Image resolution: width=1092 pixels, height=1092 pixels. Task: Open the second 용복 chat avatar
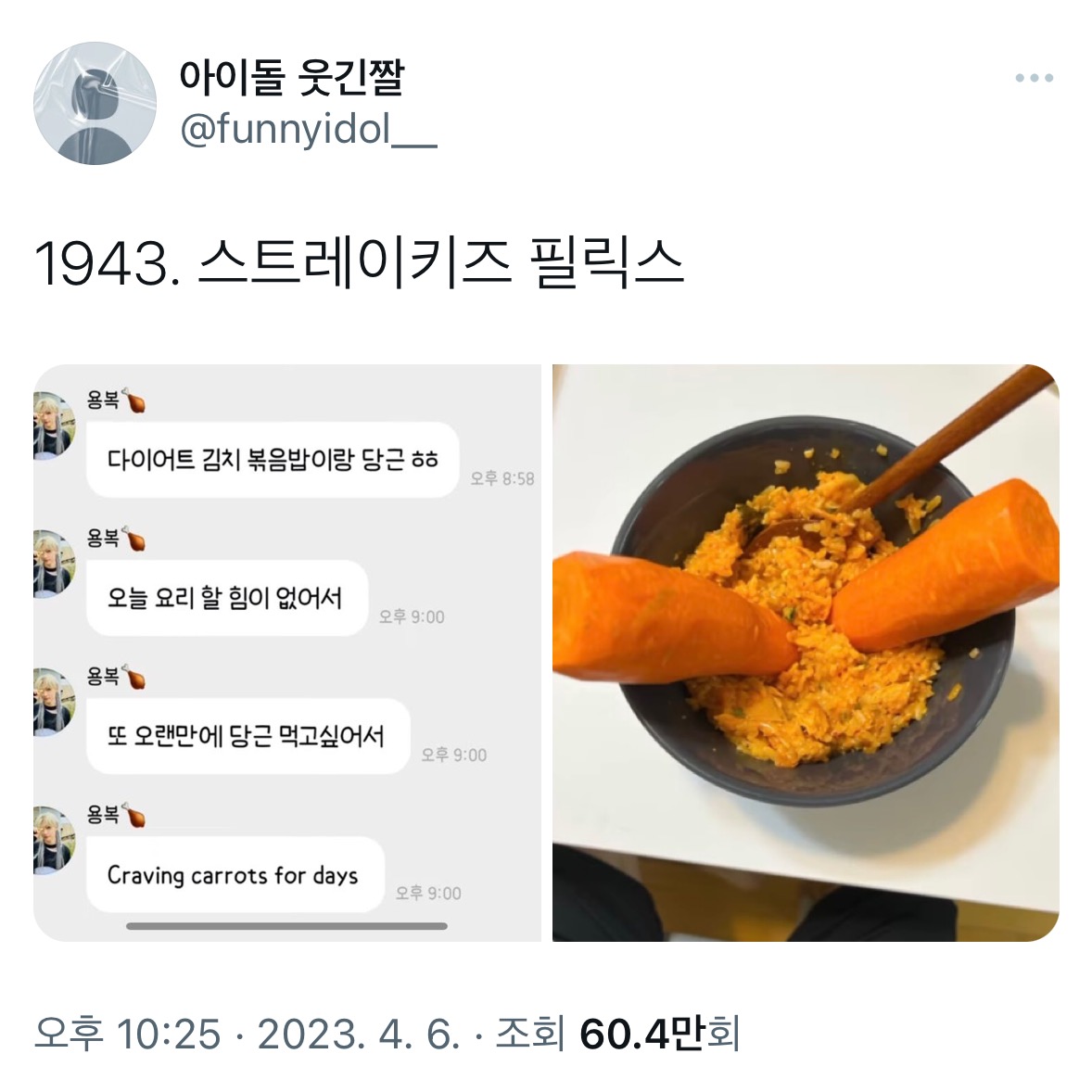(x=55, y=564)
